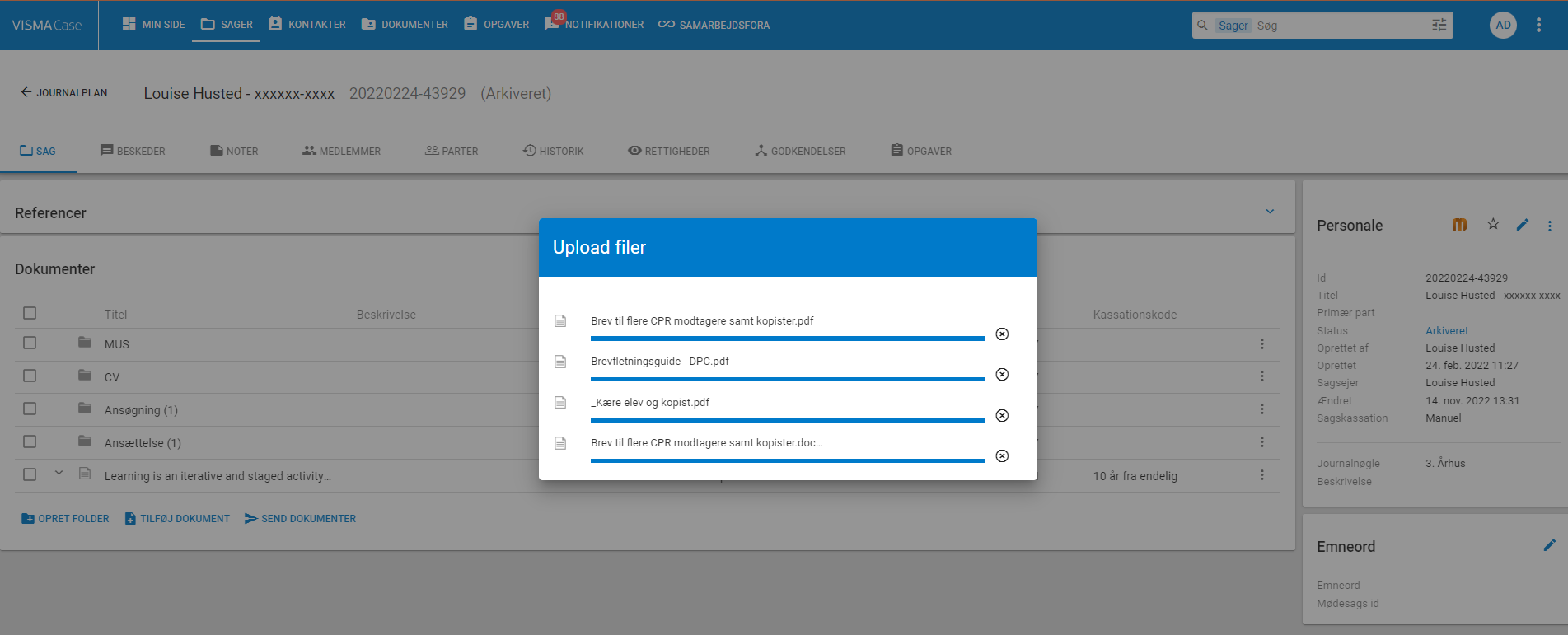Open the Sager menu item
Viewport: 1568px width, 635px height.
pyautogui.click(x=227, y=25)
